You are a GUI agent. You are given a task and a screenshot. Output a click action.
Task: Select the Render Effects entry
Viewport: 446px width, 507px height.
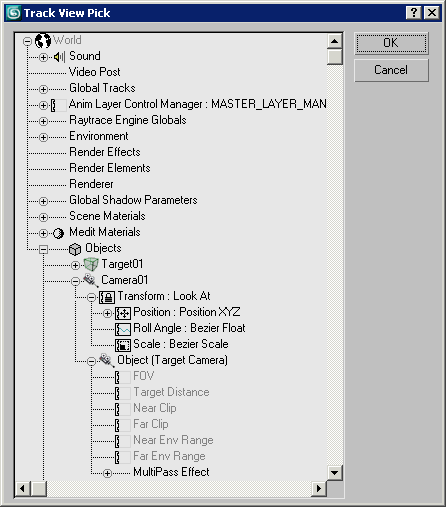click(105, 152)
